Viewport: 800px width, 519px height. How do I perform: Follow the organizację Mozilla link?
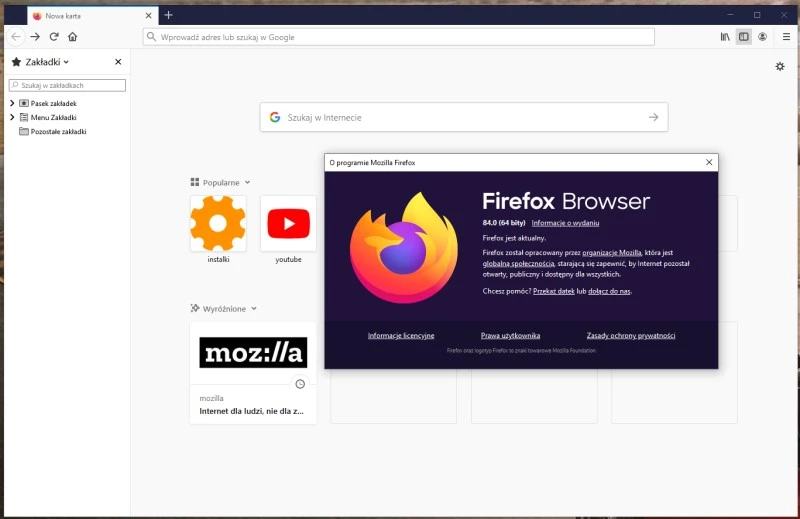tap(612, 253)
